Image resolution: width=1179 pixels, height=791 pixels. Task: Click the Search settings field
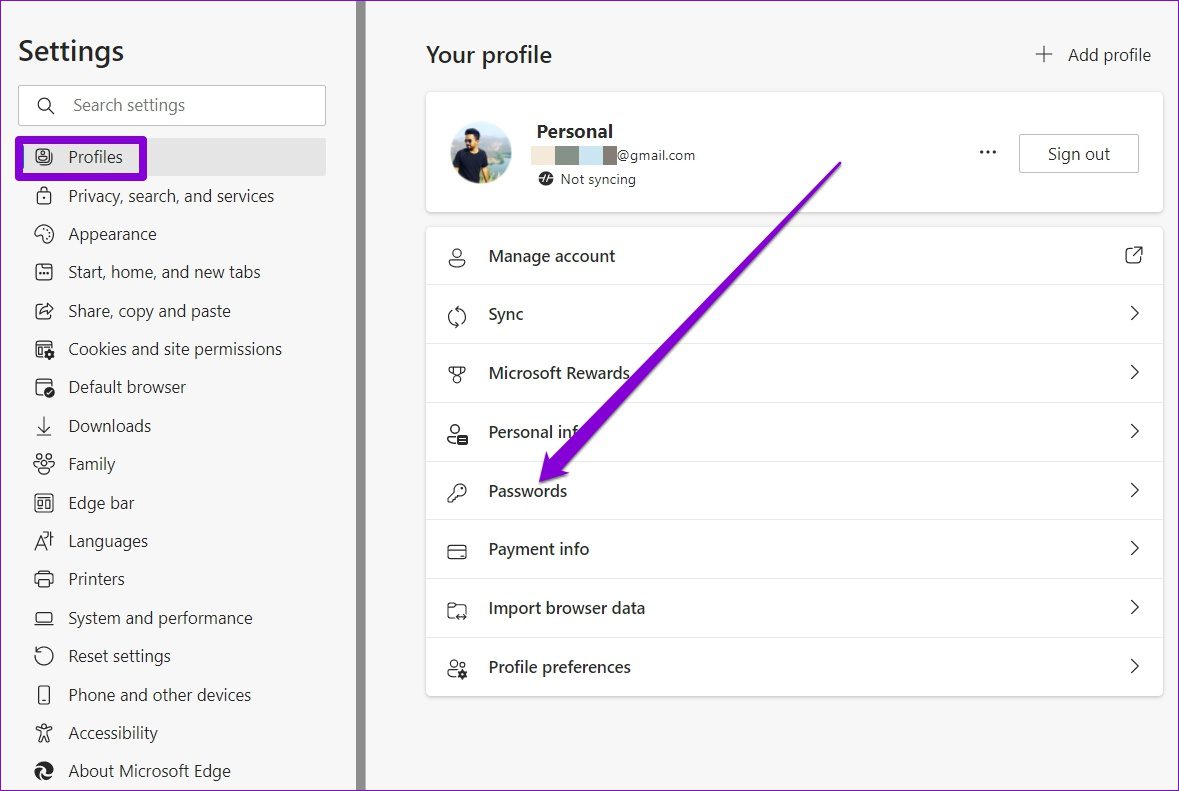coord(172,105)
